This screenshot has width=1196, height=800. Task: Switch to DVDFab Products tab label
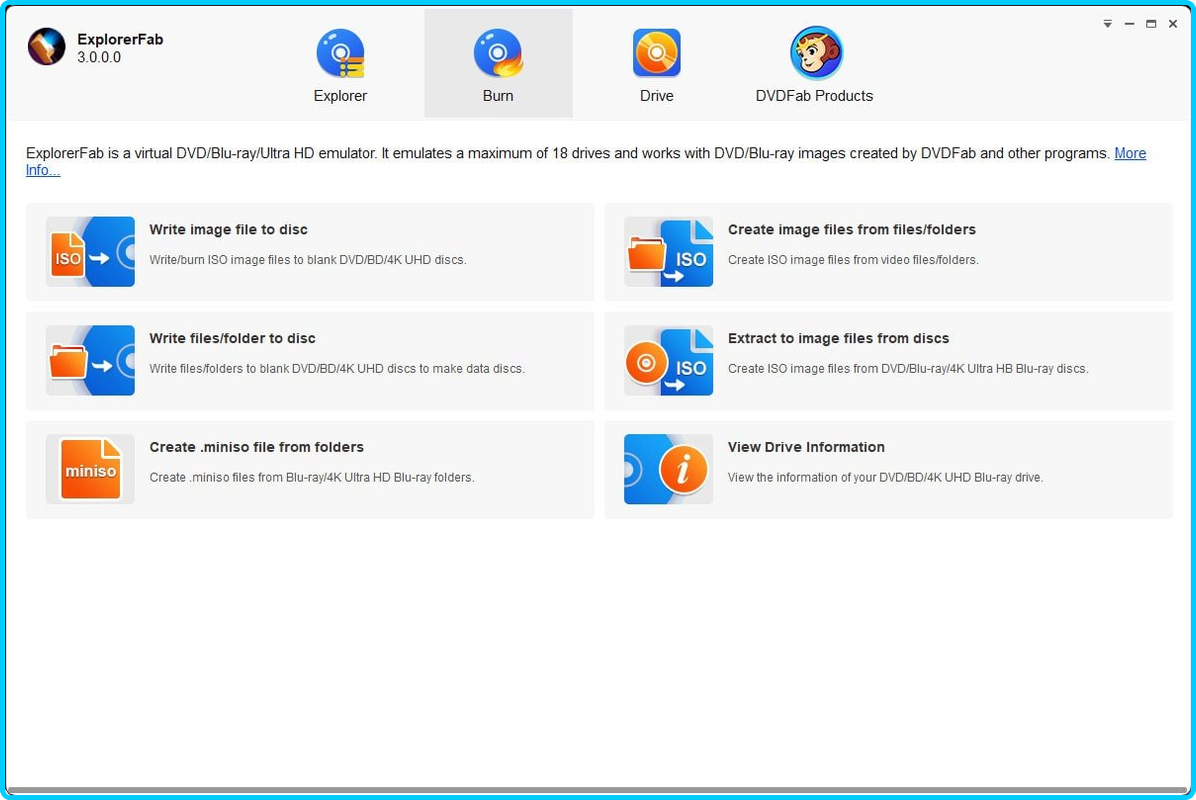(815, 96)
